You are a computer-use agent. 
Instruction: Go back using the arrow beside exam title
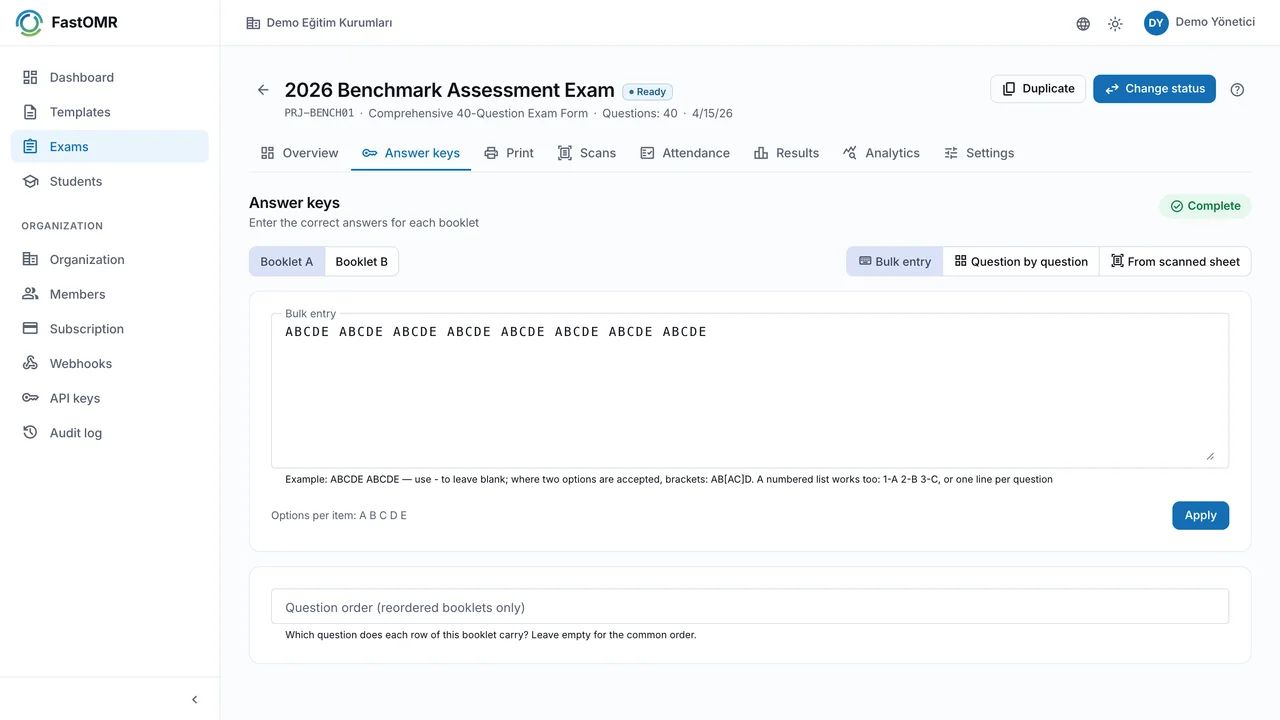coord(263,90)
